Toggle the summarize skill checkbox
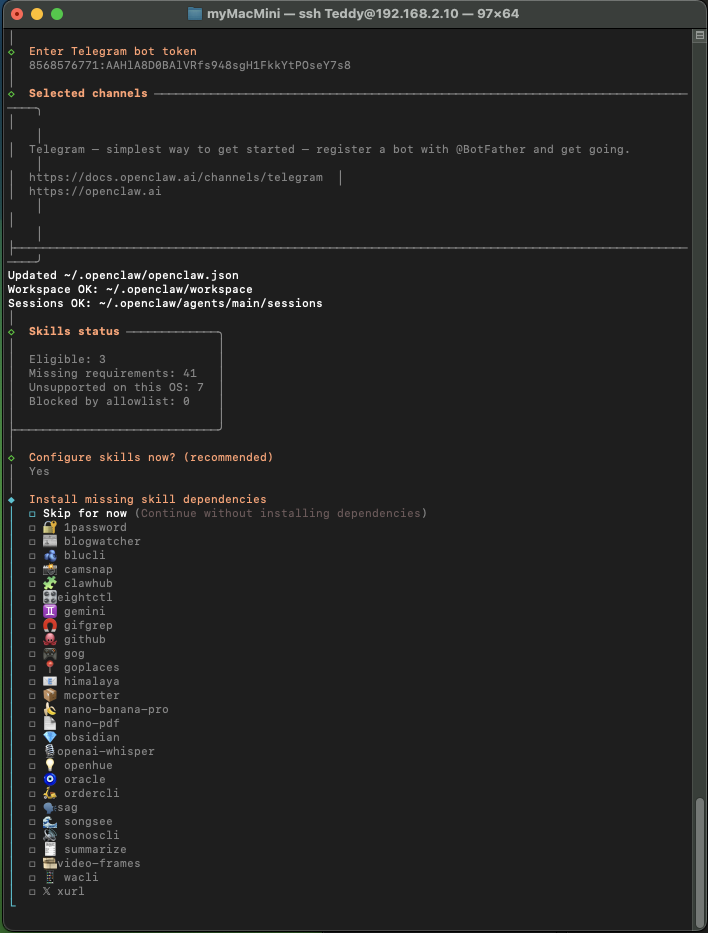 [32, 849]
